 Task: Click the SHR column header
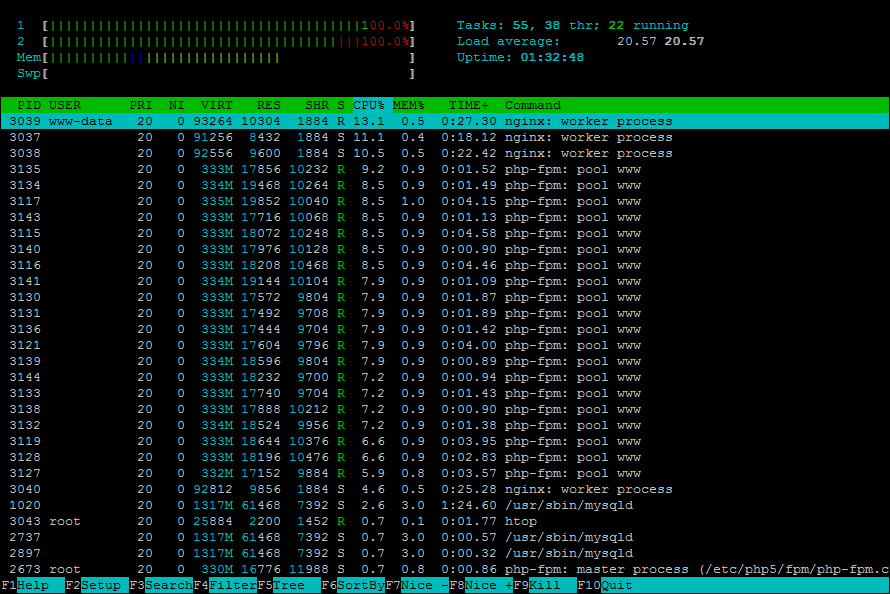click(x=317, y=106)
